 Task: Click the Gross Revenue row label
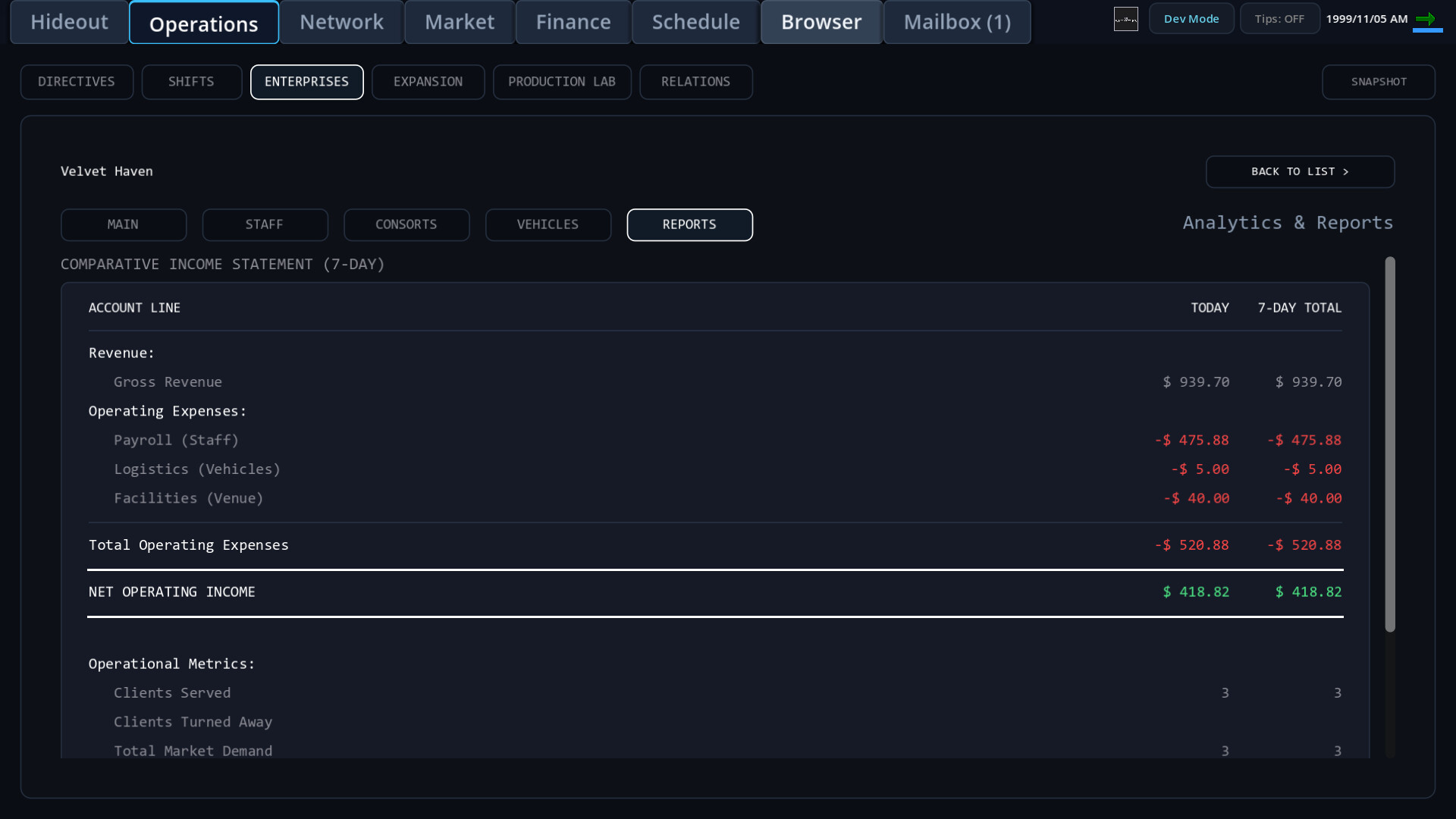pyautogui.click(x=168, y=382)
